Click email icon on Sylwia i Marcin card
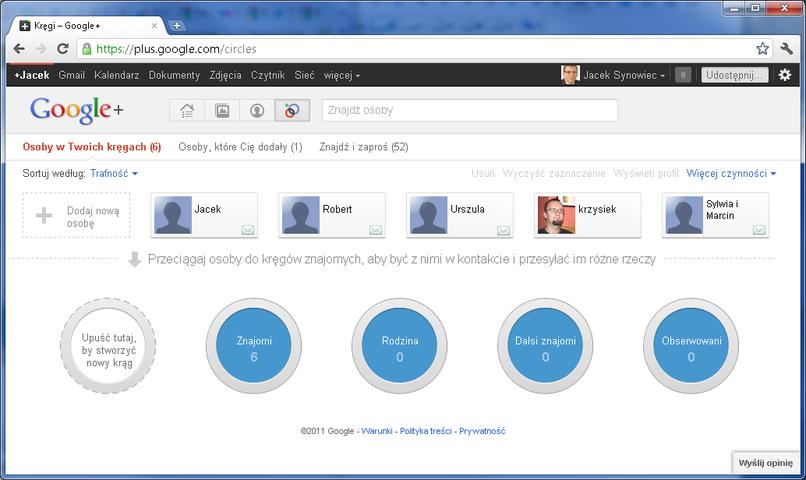The width and height of the screenshot is (806, 480). point(759,230)
